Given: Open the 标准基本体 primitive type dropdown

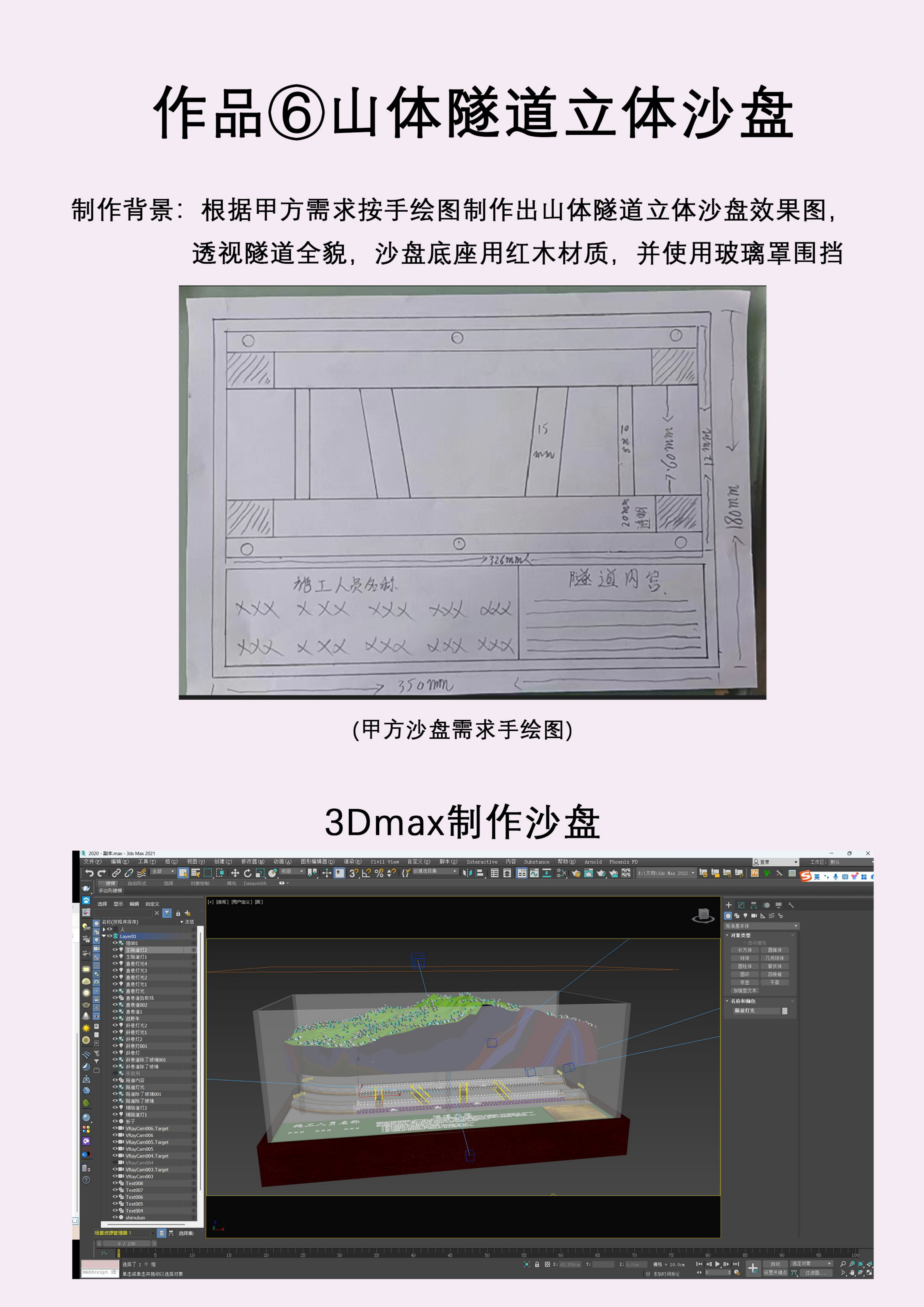Looking at the screenshot, I should pos(762,926).
